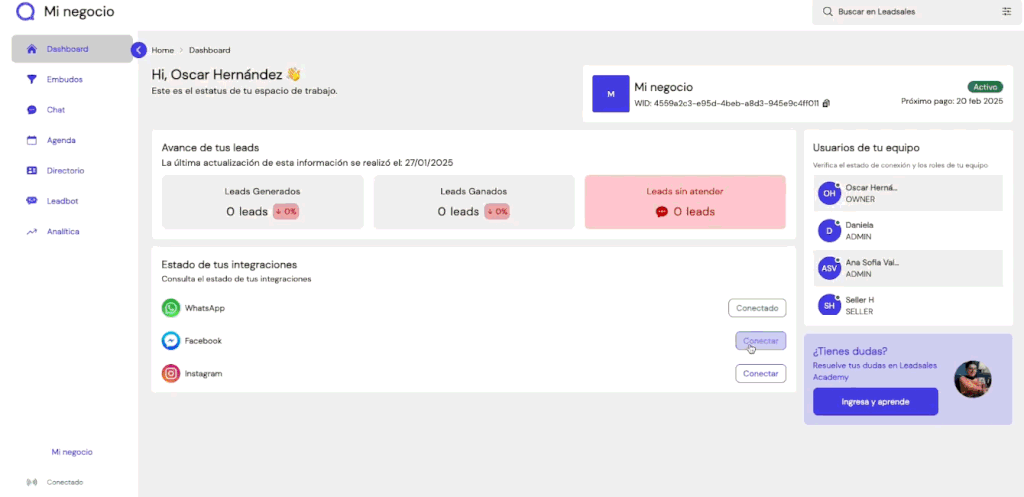Click the Facebook Messenger integration icon

pos(171,341)
